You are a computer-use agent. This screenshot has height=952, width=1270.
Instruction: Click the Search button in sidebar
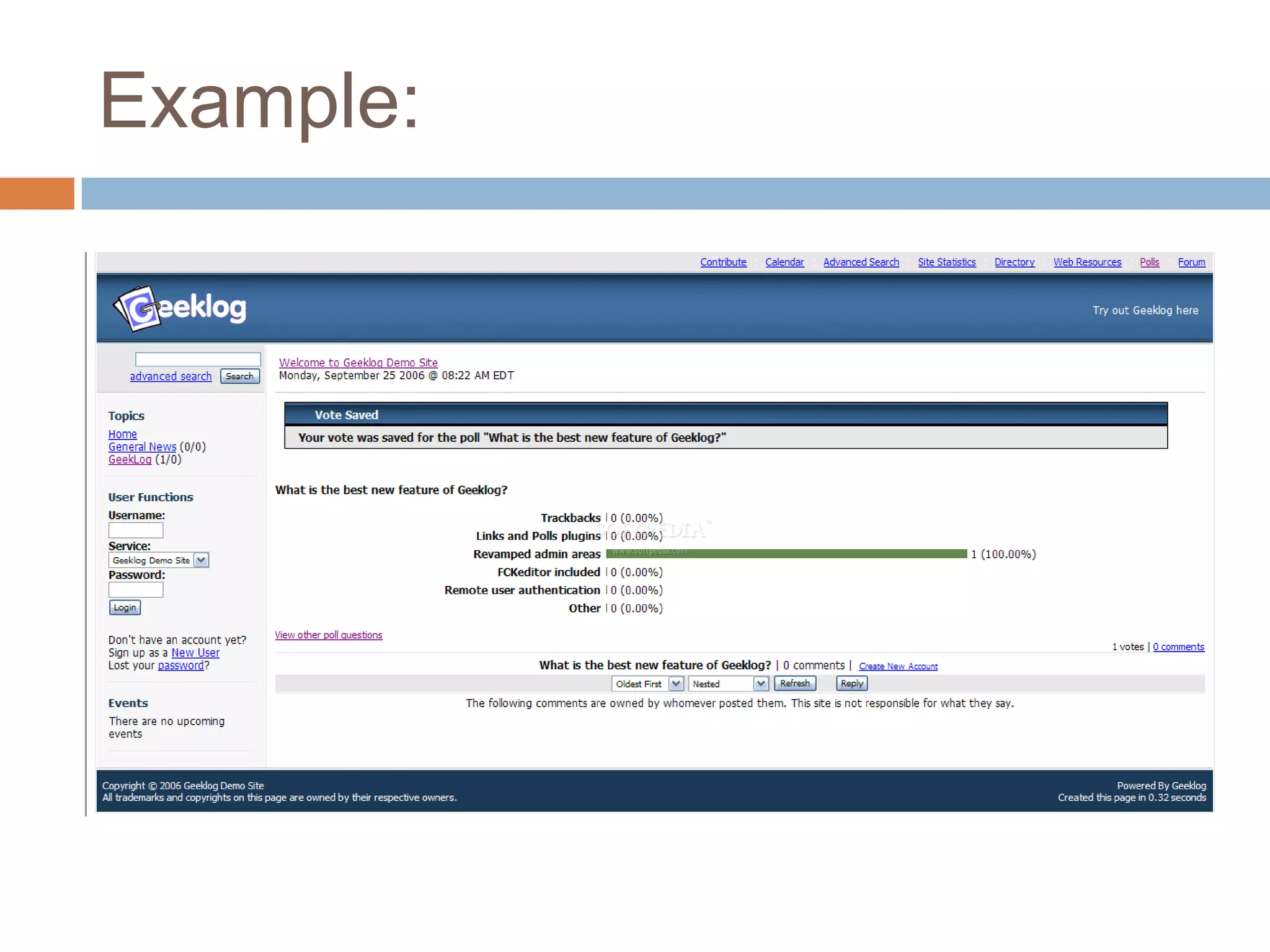[x=239, y=376]
